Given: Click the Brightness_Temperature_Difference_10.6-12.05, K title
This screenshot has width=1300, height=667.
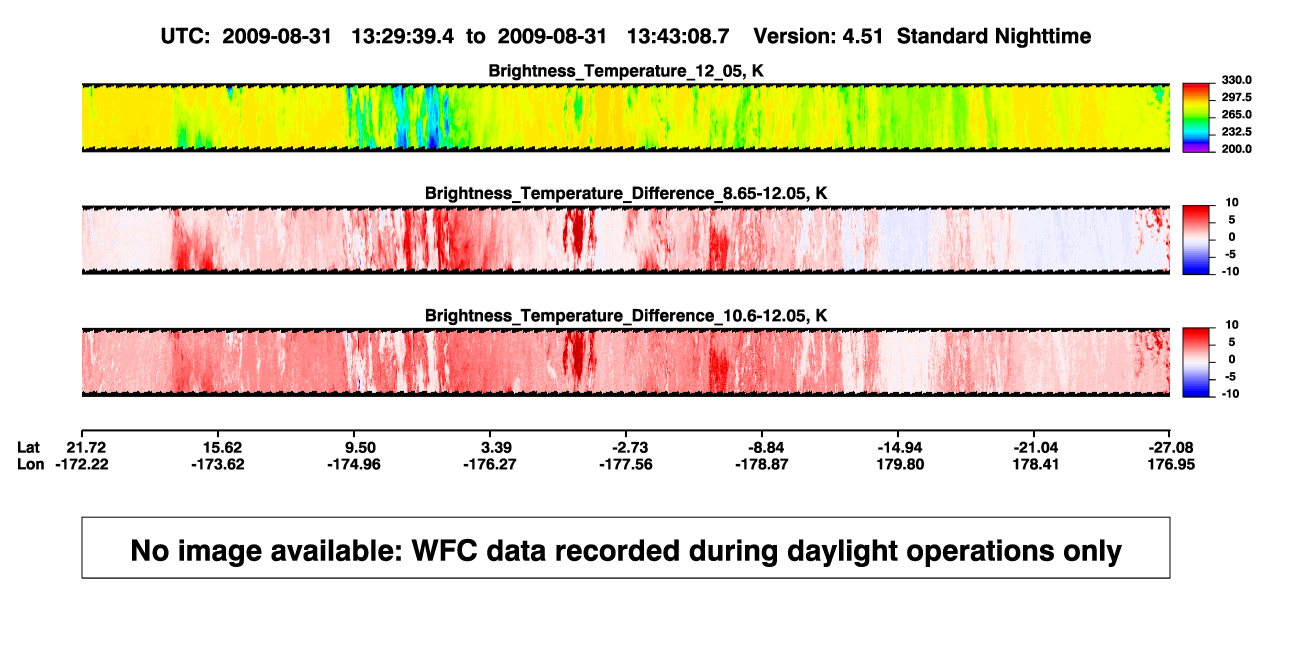Looking at the screenshot, I should [x=626, y=316].
